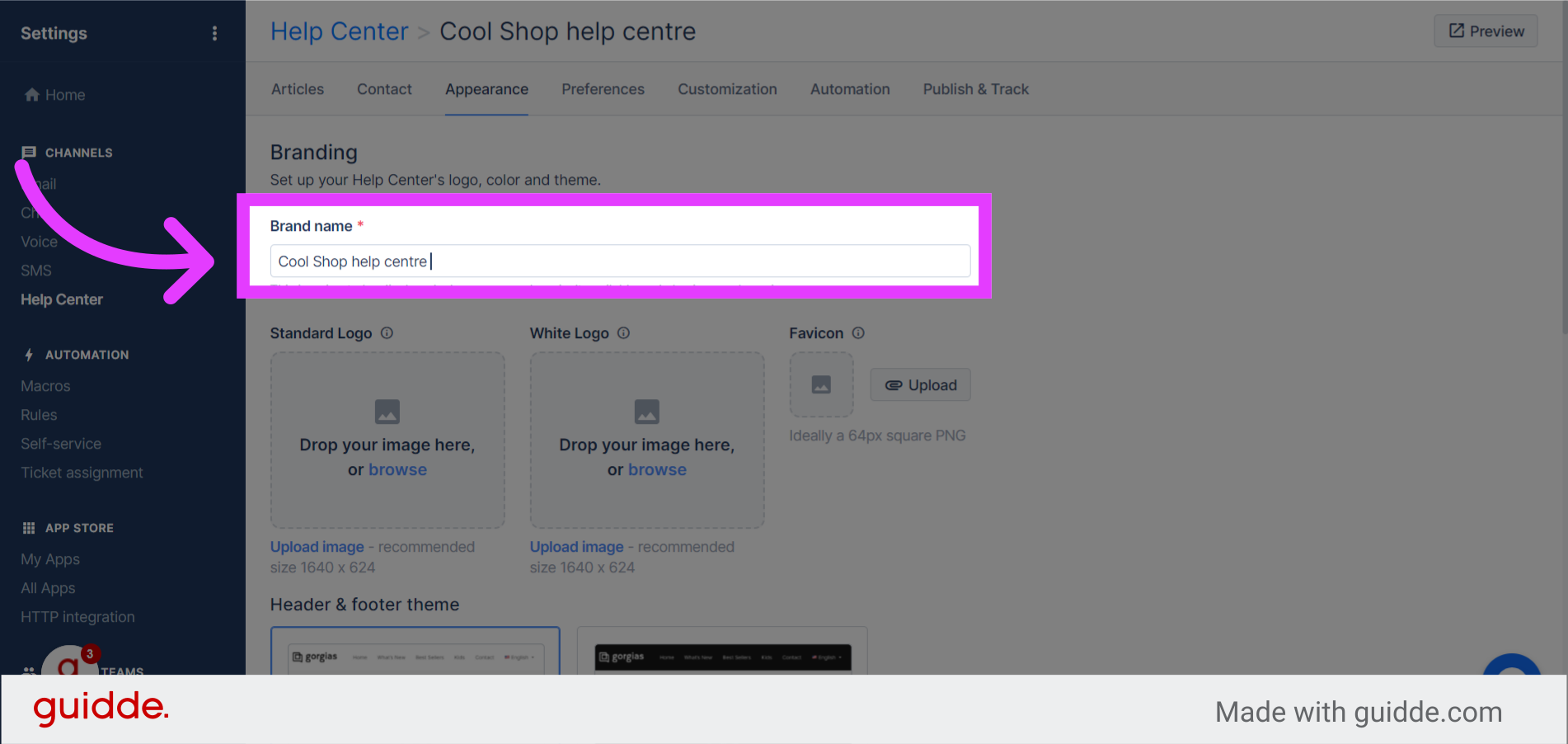1568x744 pixels.
Task: Click Upload image under White Logo
Action: pos(577,547)
